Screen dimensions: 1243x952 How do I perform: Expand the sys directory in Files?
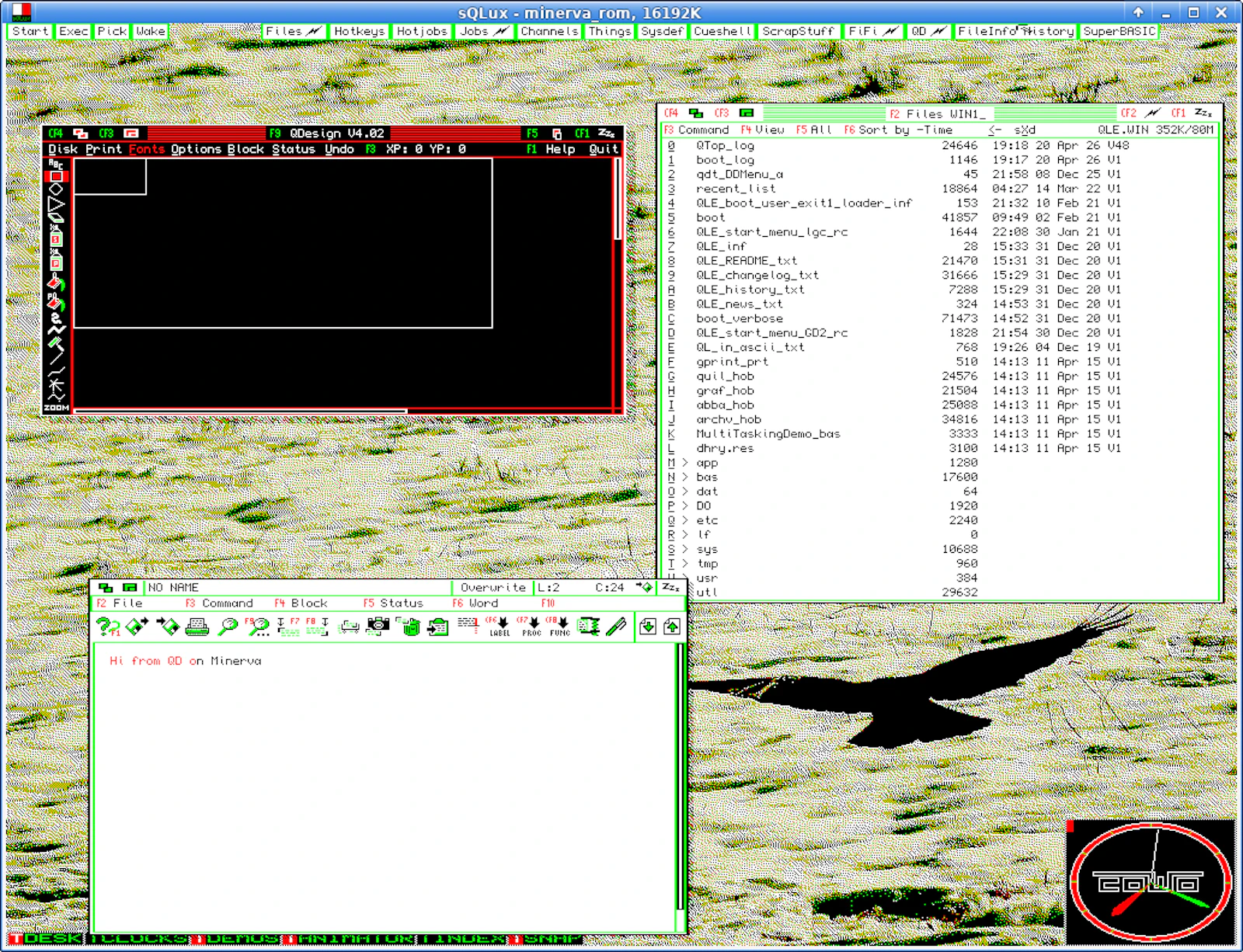pyautogui.click(x=684, y=549)
